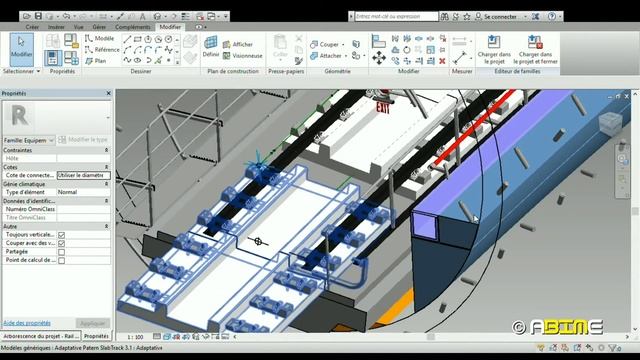Click the red Delete X icon
This screenshot has height=360, width=640.
point(442,61)
